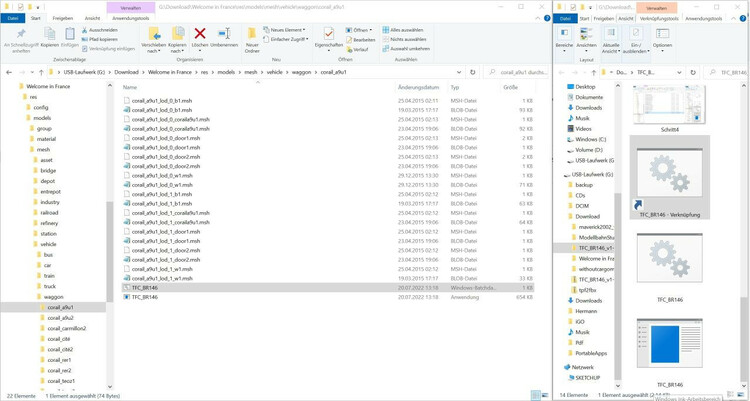Click Ausschneiden (cut) in the ribbon
The height and width of the screenshot is (401, 750).
[99, 30]
